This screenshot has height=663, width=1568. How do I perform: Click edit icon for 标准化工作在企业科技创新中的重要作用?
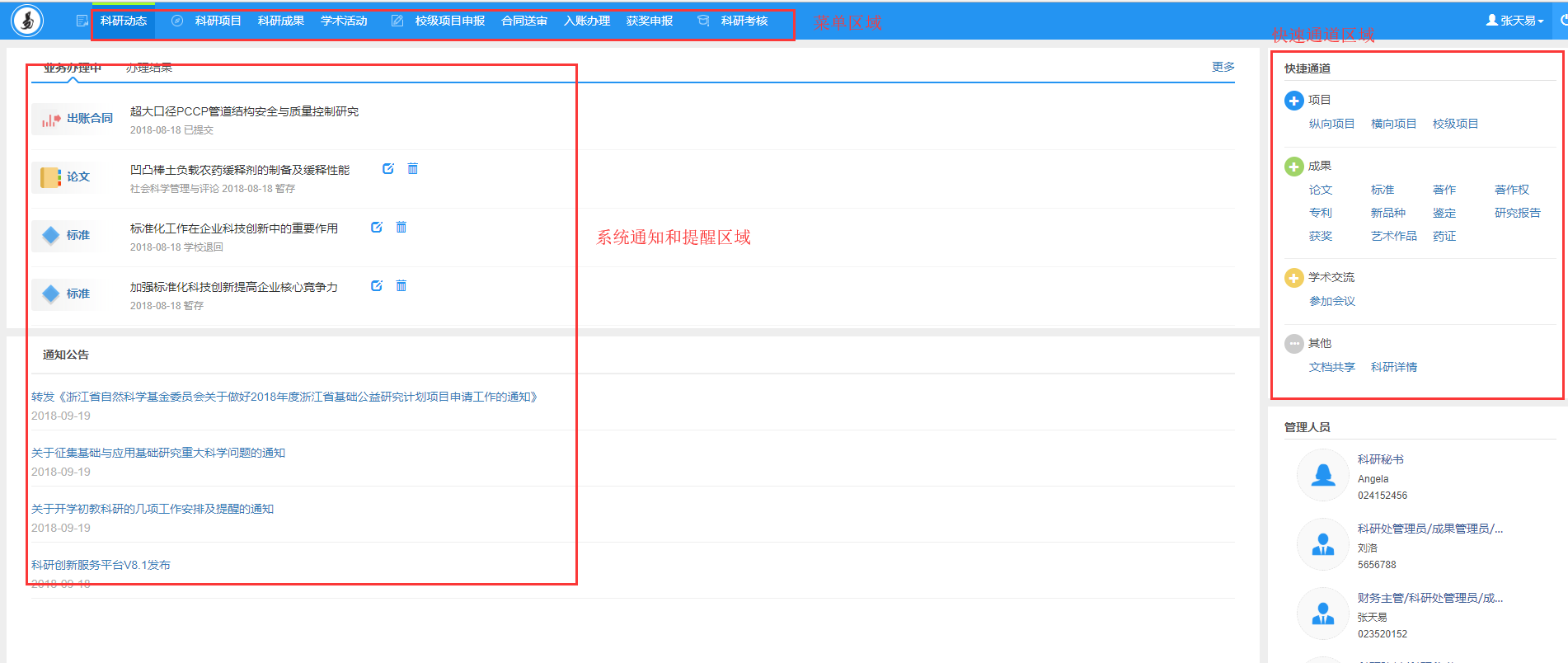(377, 228)
